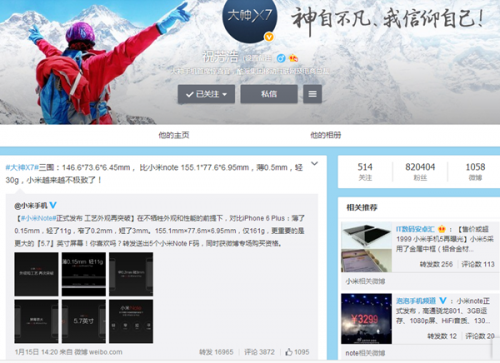Image resolution: width=500 pixels, height=363 pixels.
Task: Open the ¥3299 launch event thumbnail
Action: click(366, 319)
